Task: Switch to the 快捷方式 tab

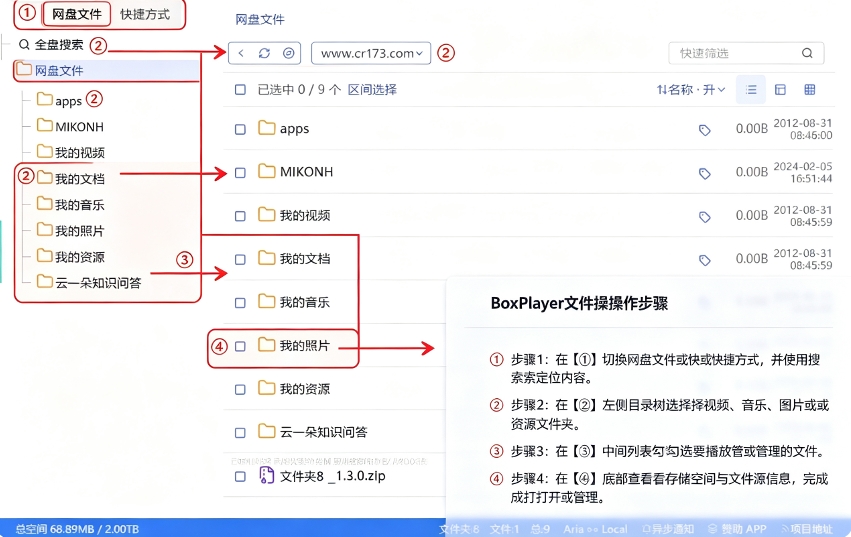Action: pyautogui.click(x=144, y=14)
